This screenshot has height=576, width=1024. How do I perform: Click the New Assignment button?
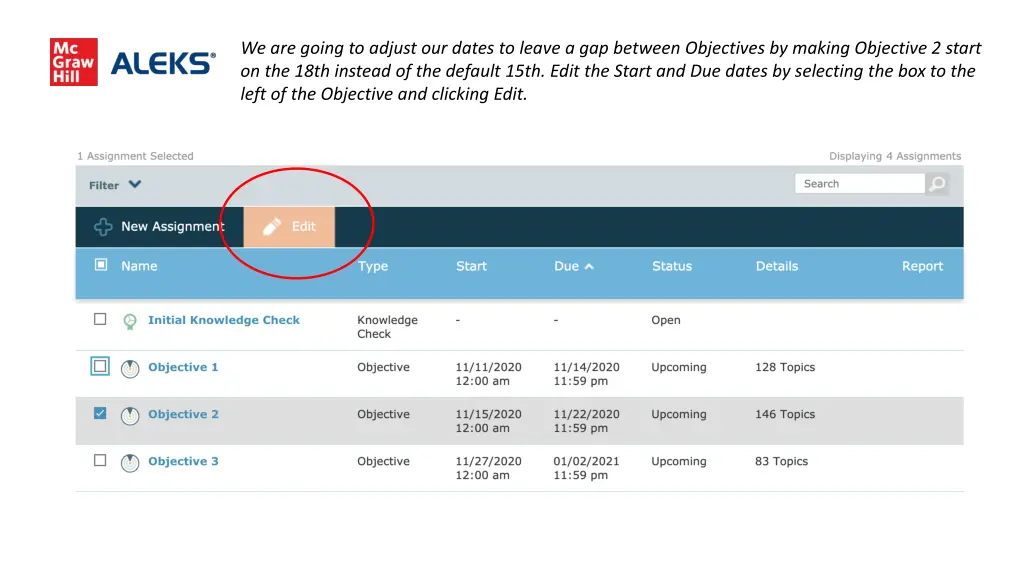coord(159,227)
